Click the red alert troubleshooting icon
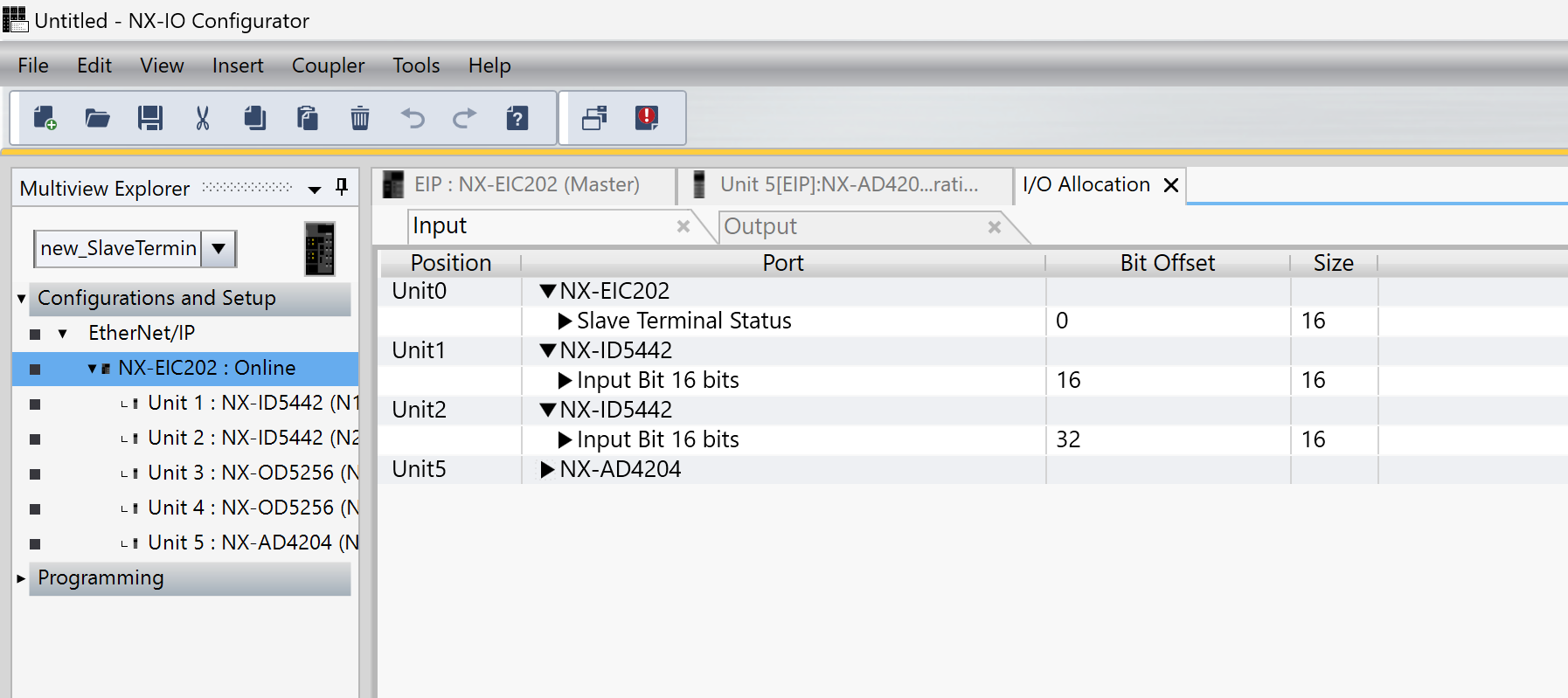This screenshot has width=1568, height=698. tap(647, 118)
